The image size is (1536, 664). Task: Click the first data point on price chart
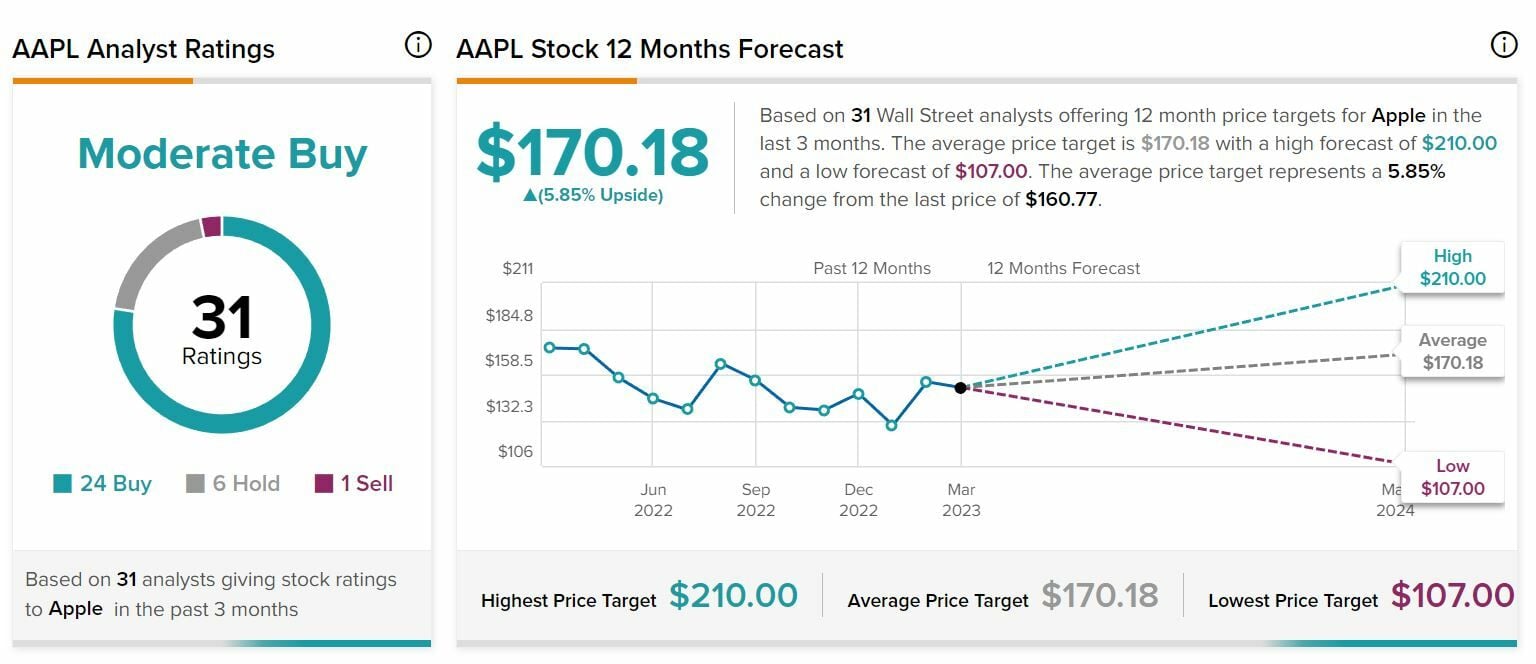[549, 347]
